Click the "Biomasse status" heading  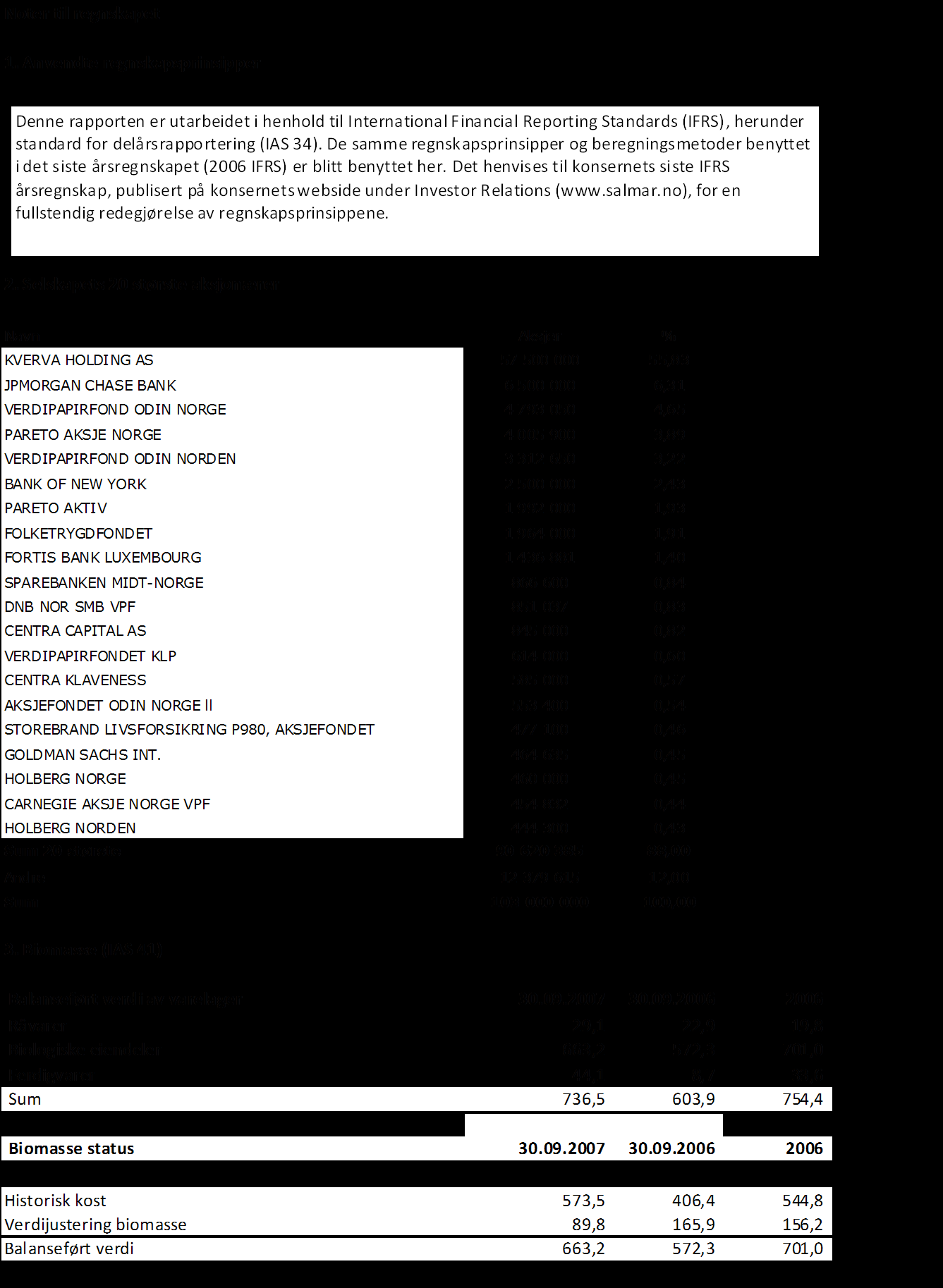71,1149
